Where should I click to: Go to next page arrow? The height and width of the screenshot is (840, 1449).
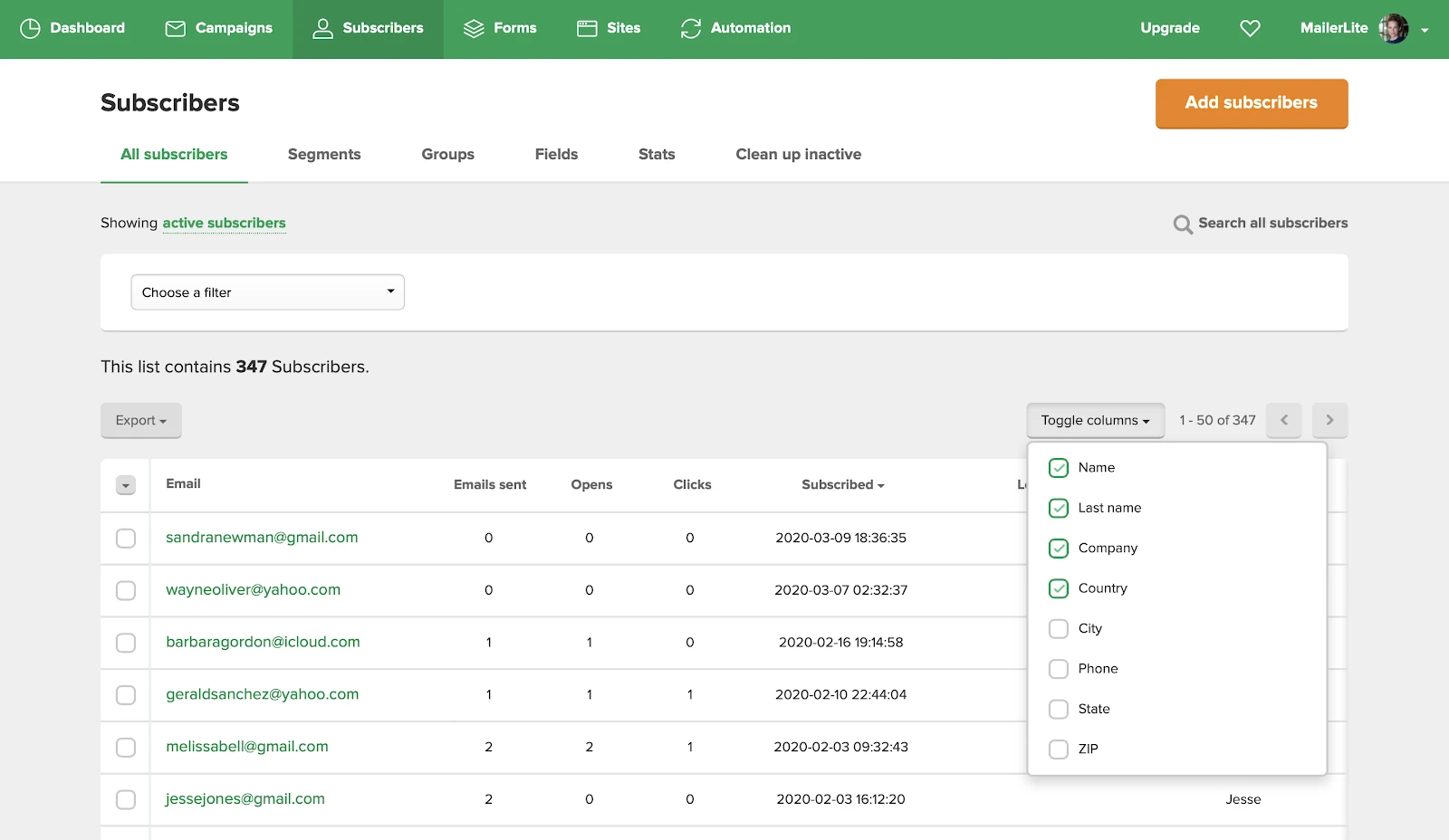click(x=1329, y=420)
